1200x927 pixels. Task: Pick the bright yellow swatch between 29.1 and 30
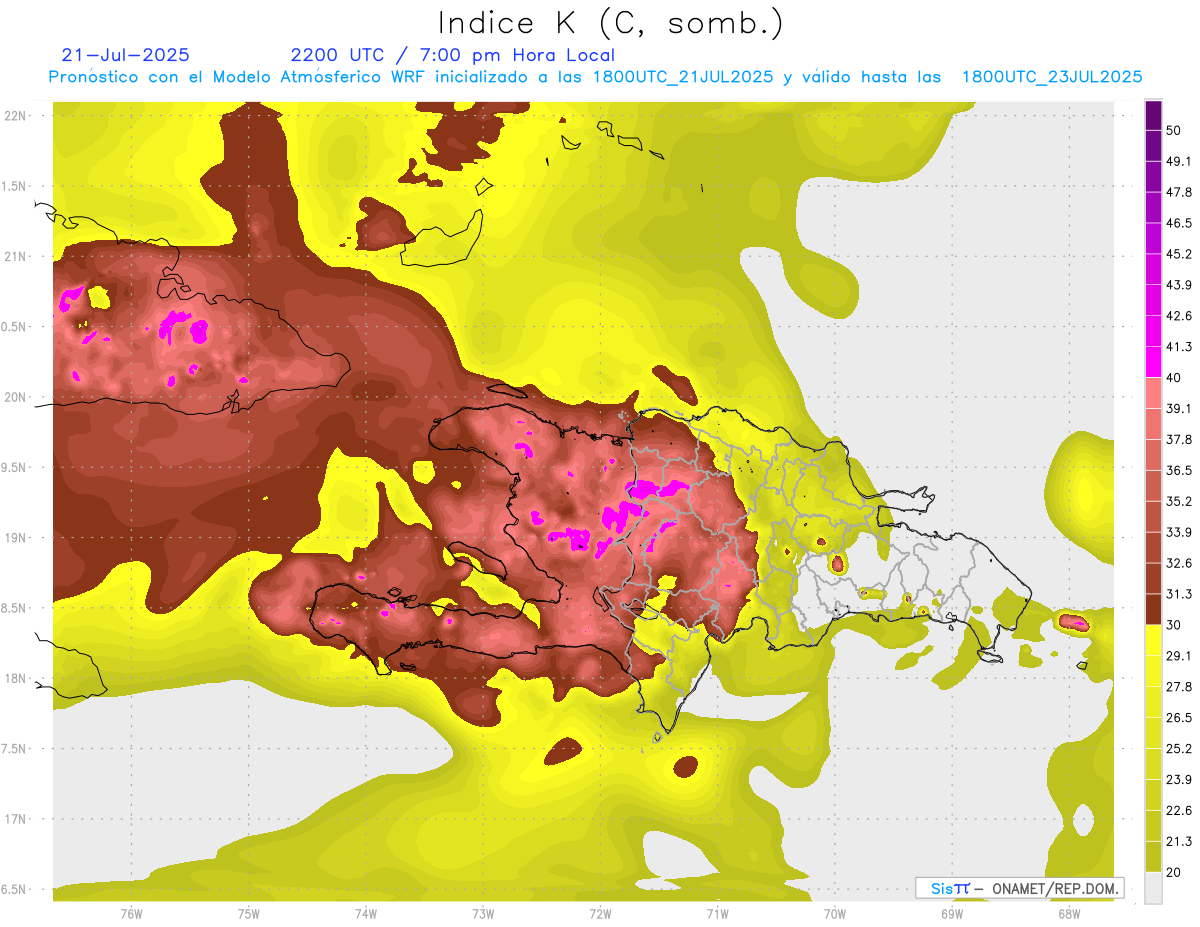click(x=1153, y=640)
